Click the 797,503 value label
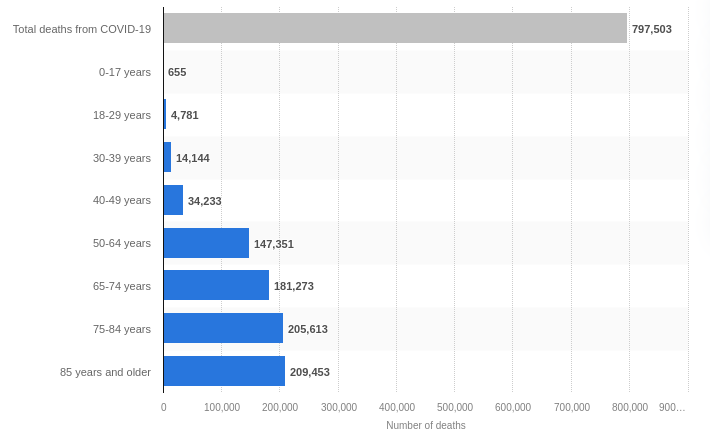Image resolution: width=710 pixels, height=442 pixels. coord(651,29)
